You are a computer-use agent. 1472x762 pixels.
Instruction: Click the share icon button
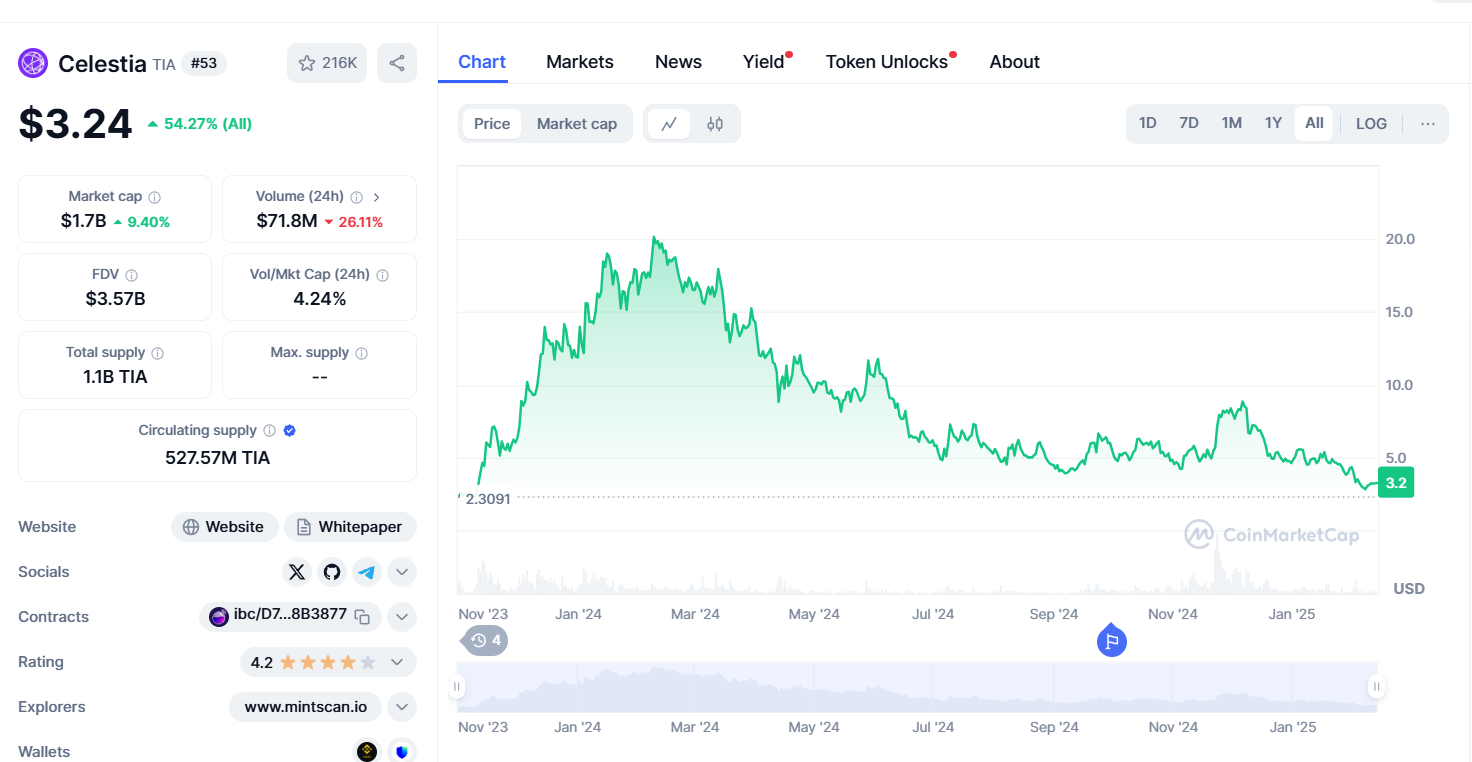click(397, 63)
